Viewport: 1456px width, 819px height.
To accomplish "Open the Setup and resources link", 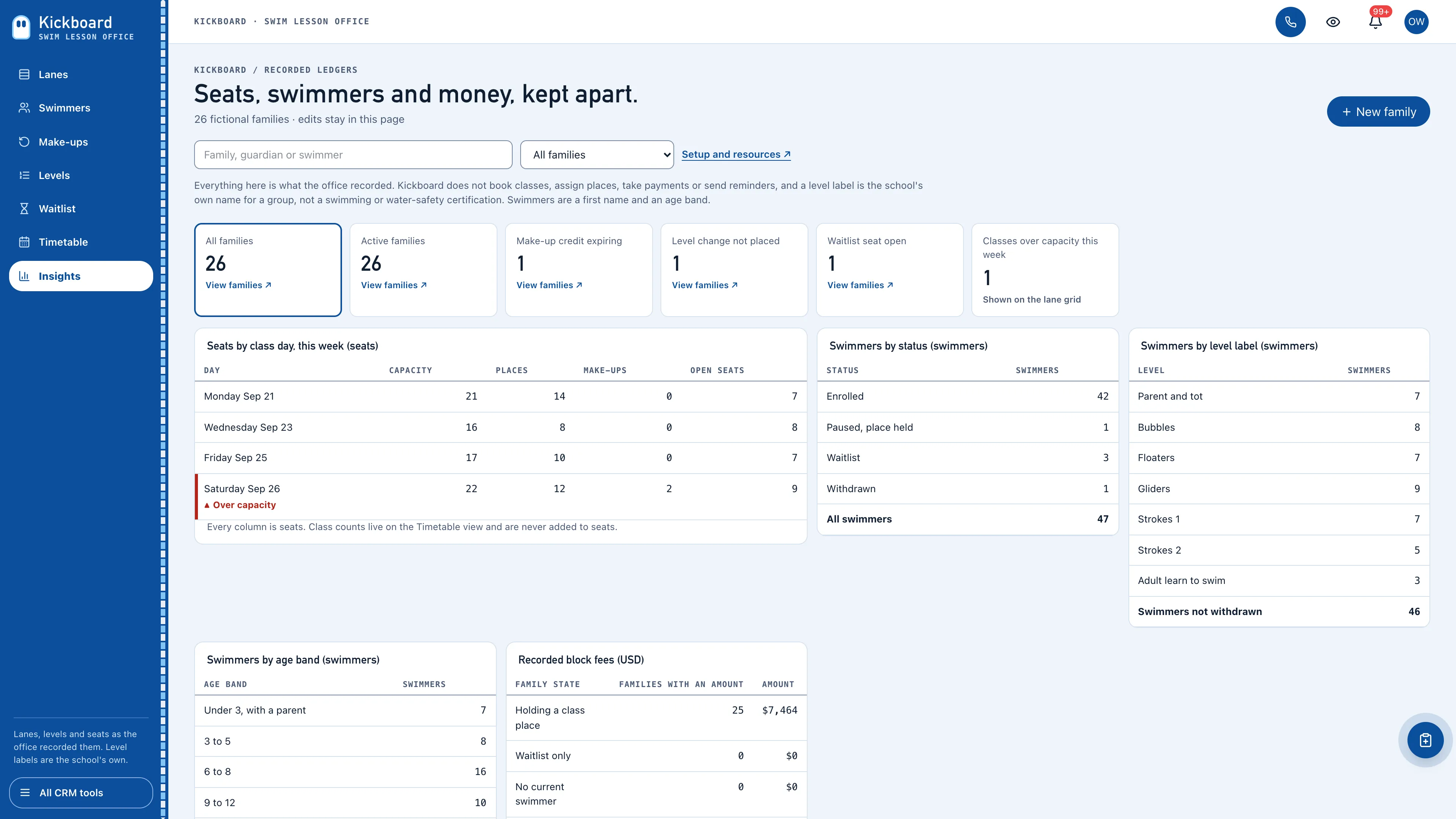I will [736, 154].
